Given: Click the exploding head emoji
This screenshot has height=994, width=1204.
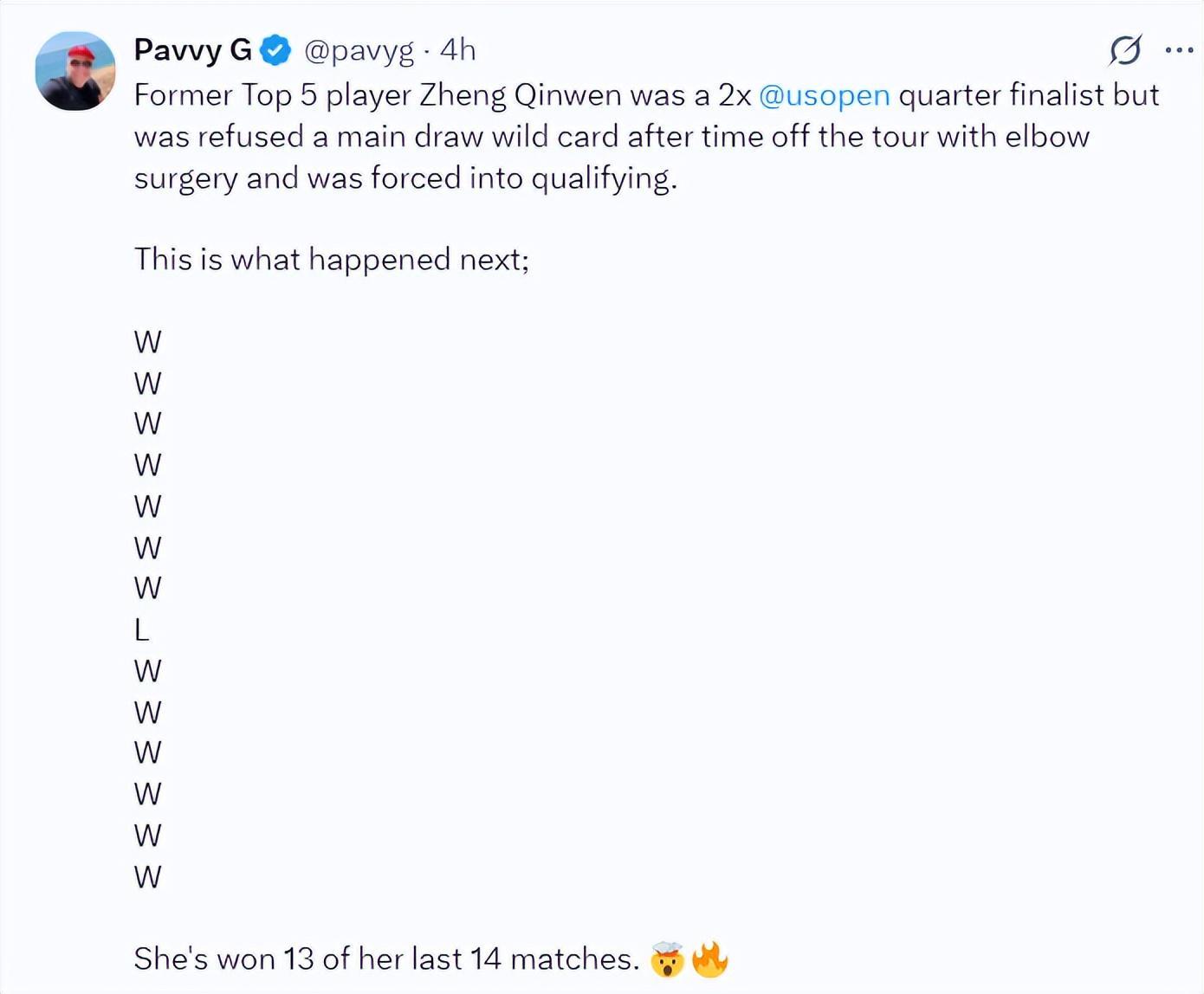Looking at the screenshot, I should pyautogui.click(x=667, y=959).
